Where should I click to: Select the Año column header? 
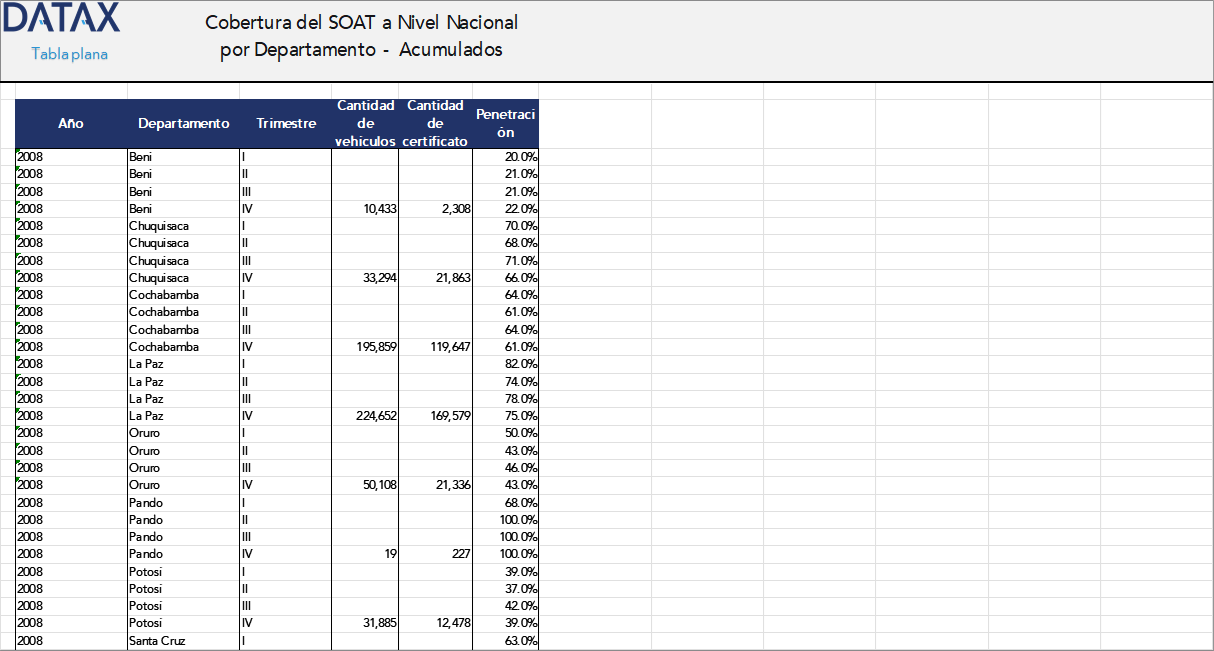click(71, 123)
